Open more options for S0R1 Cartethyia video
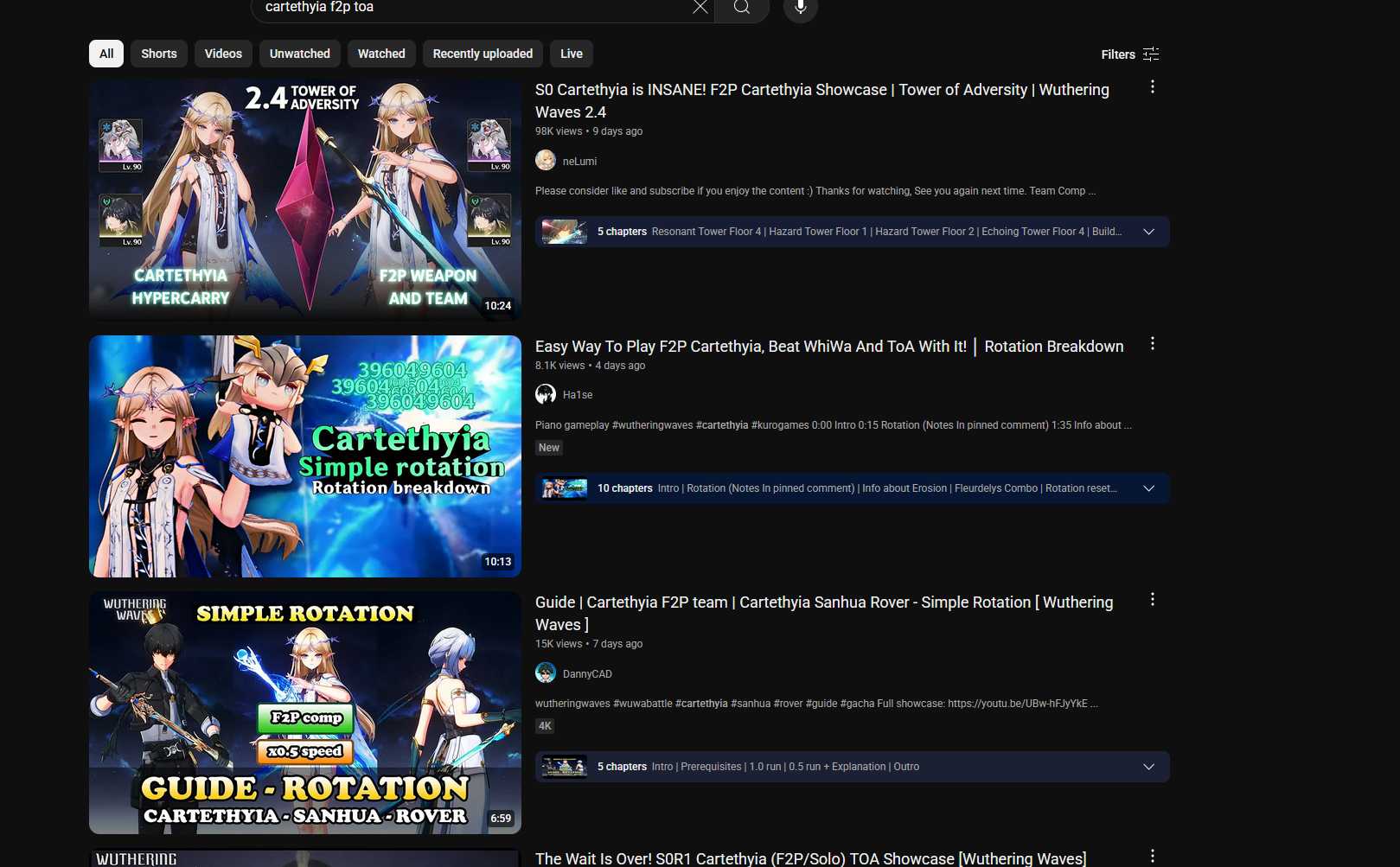The image size is (1400, 867). coord(1153,856)
